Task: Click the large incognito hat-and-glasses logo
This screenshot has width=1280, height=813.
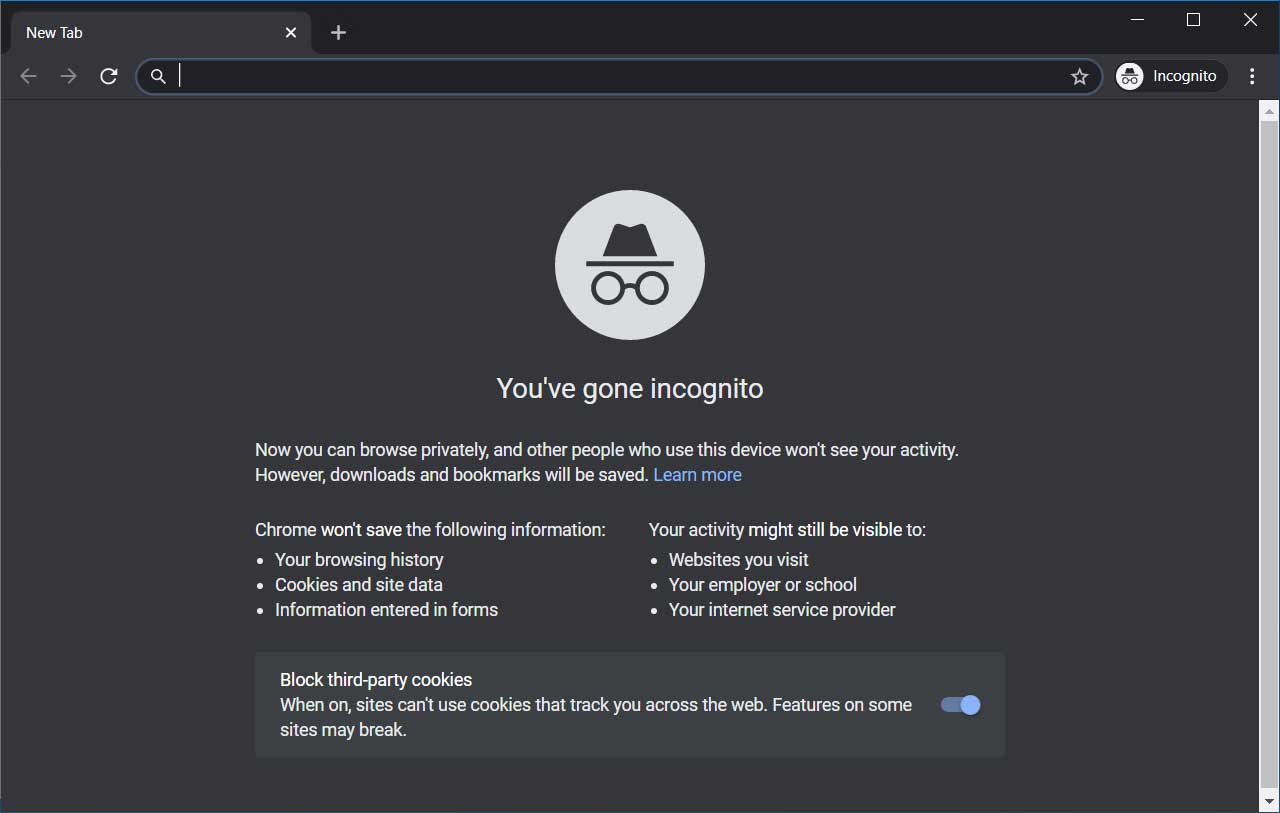Action: click(x=630, y=265)
